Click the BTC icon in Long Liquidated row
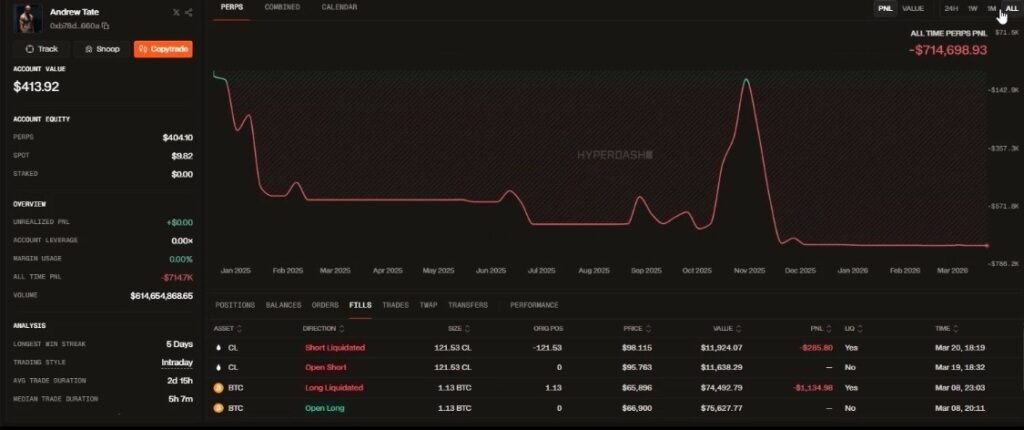This screenshot has height=430, width=1024. [219, 388]
